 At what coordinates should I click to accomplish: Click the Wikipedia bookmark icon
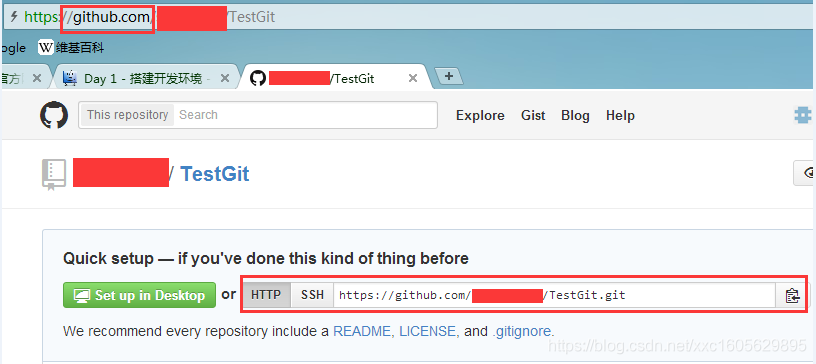click(46, 48)
